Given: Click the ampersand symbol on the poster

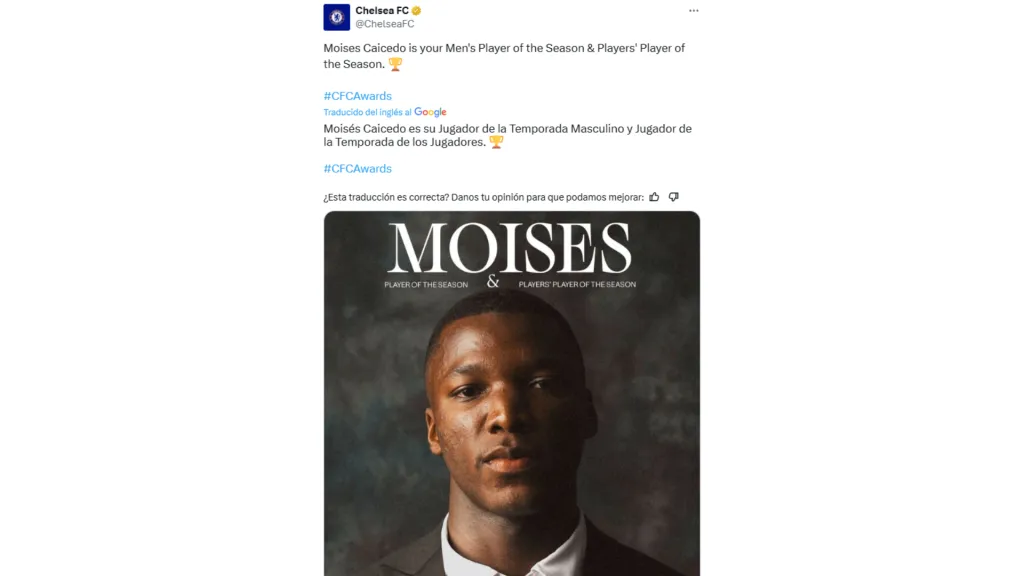Looking at the screenshot, I should point(492,283).
